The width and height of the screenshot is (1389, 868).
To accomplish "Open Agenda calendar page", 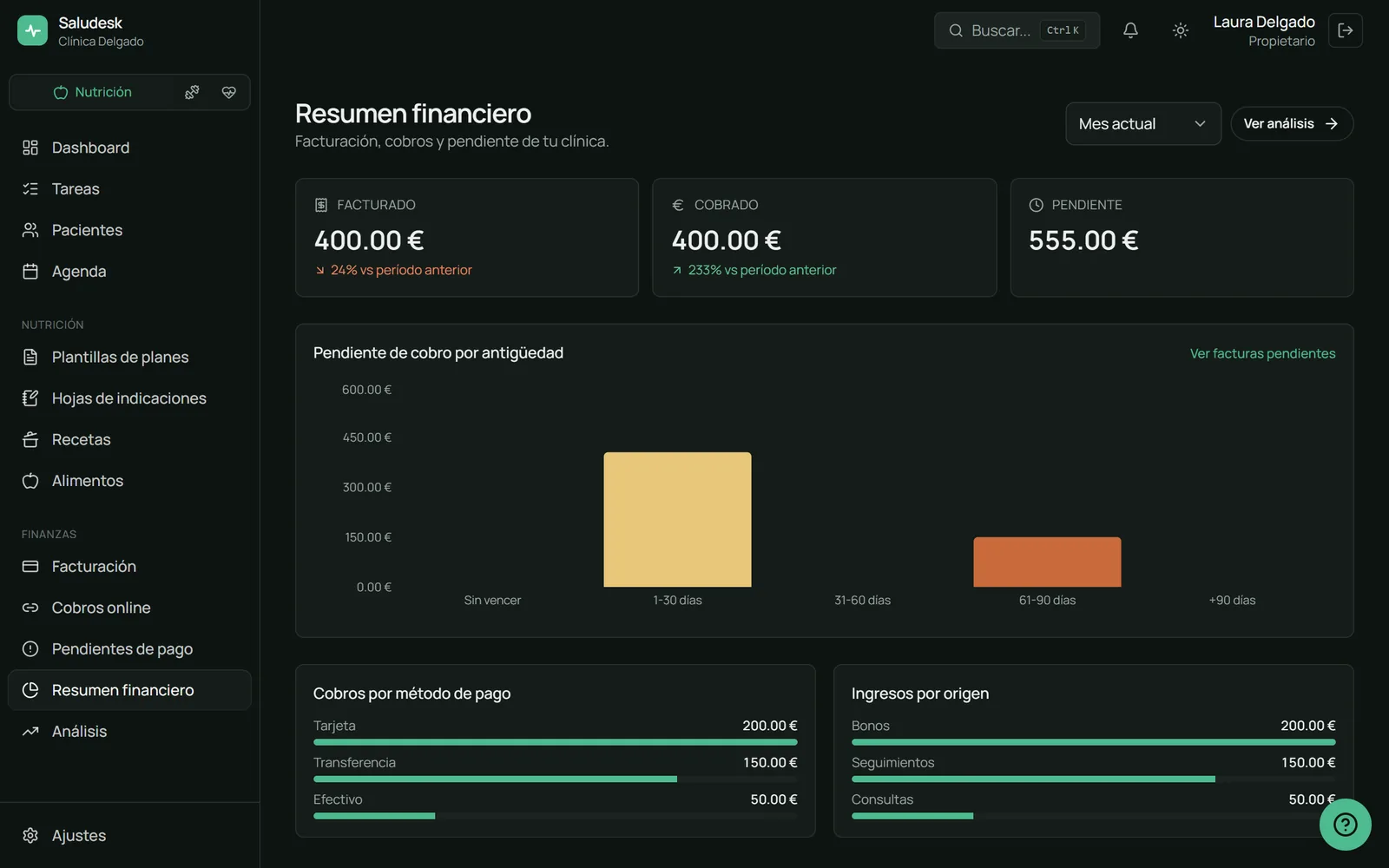I will 129,272.
